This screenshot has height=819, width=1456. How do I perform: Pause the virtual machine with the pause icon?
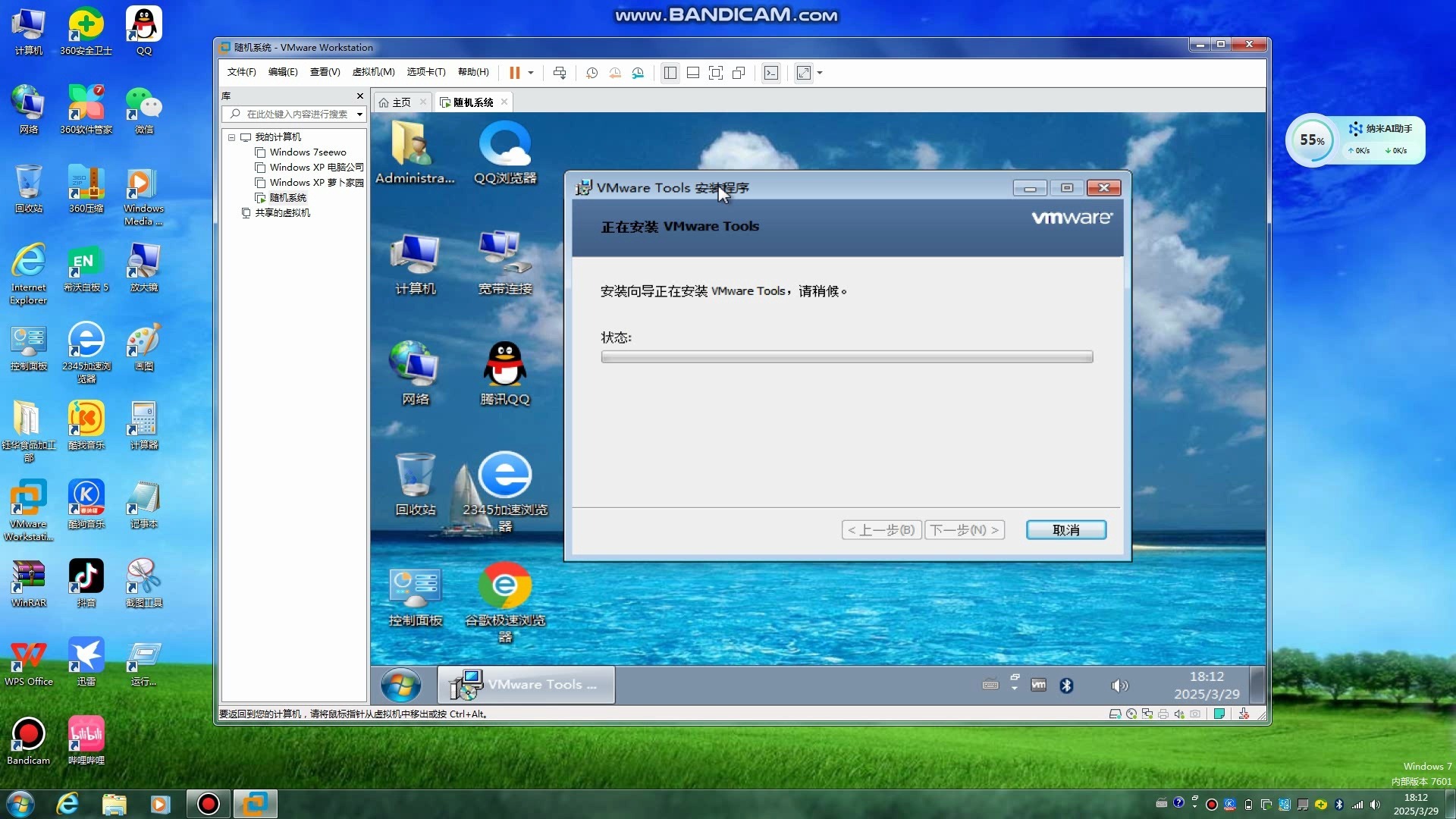(514, 73)
